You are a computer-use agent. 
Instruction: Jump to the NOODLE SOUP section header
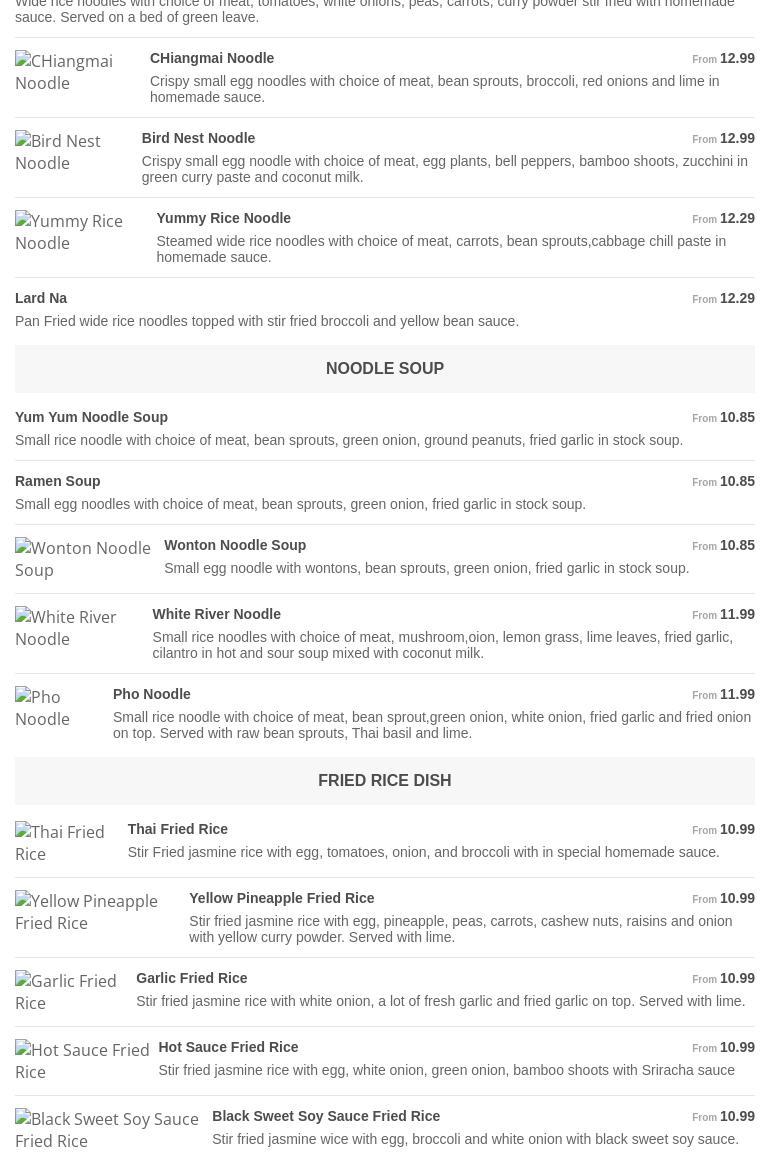point(385,369)
